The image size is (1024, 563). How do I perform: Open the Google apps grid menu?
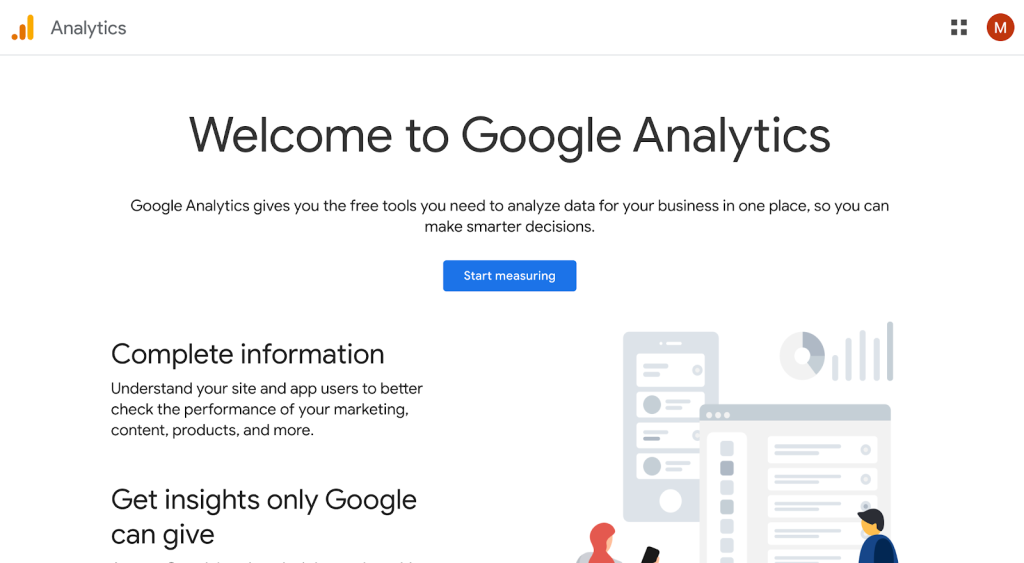tap(959, 28)
